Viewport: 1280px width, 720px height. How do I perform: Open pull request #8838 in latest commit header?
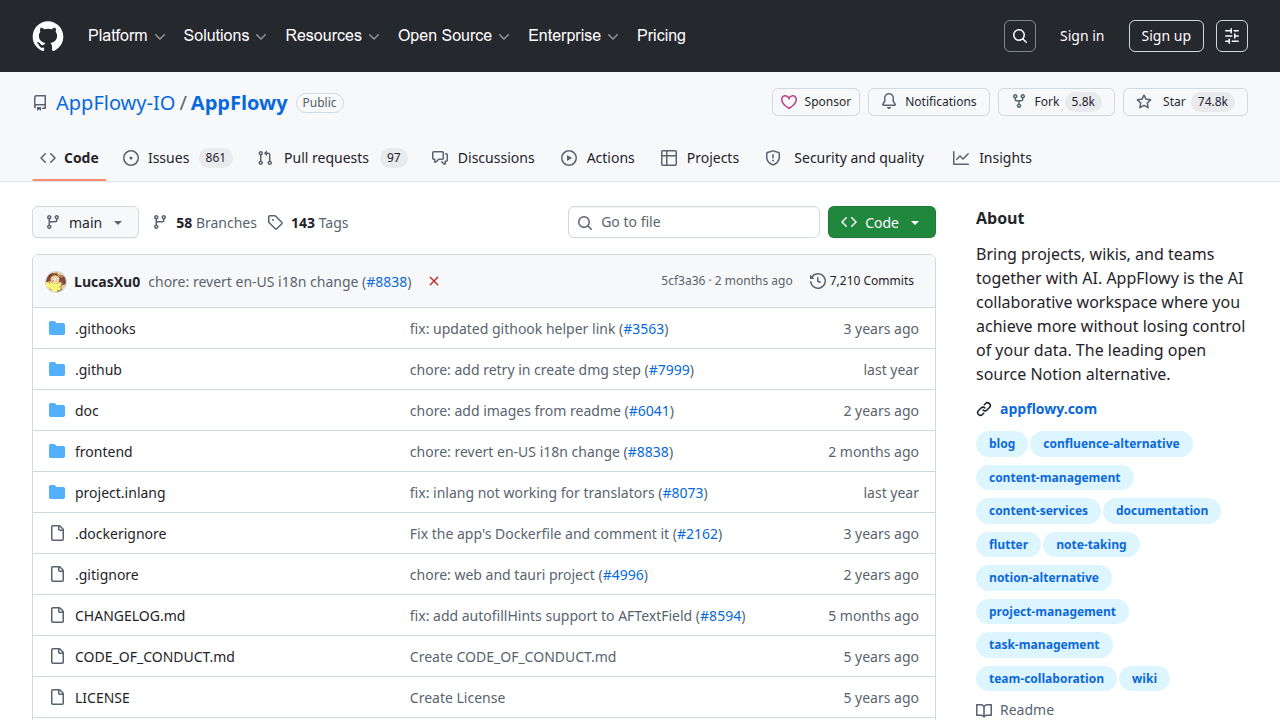[387, 282]
